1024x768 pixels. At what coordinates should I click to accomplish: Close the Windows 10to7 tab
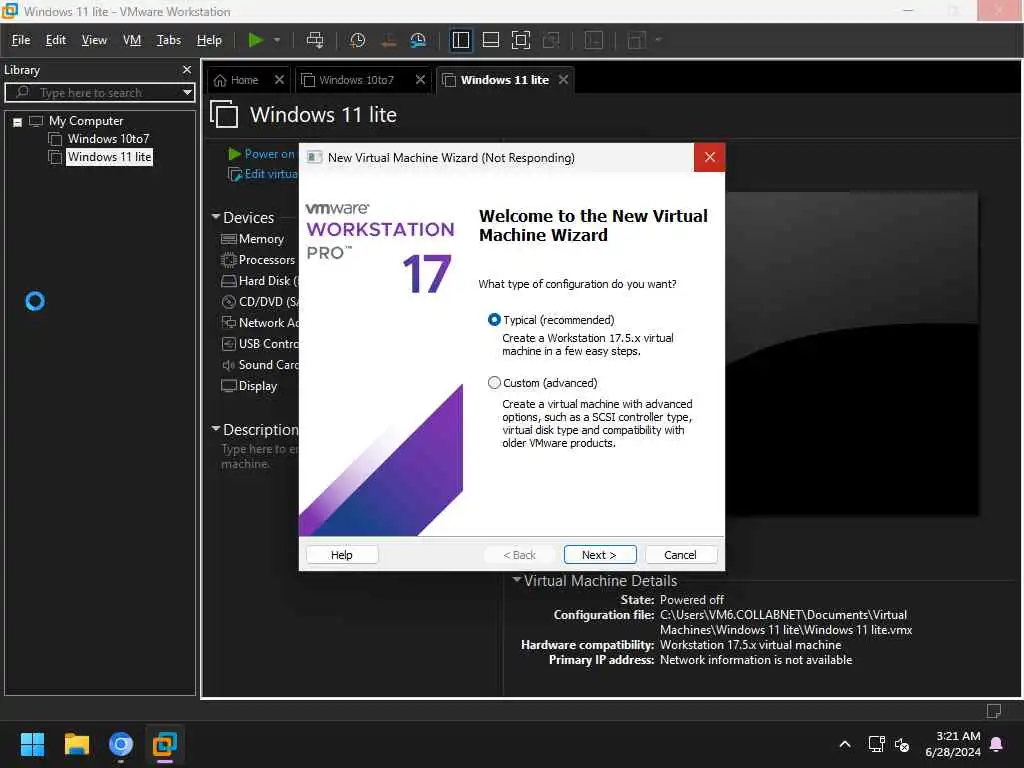(421, 80)
